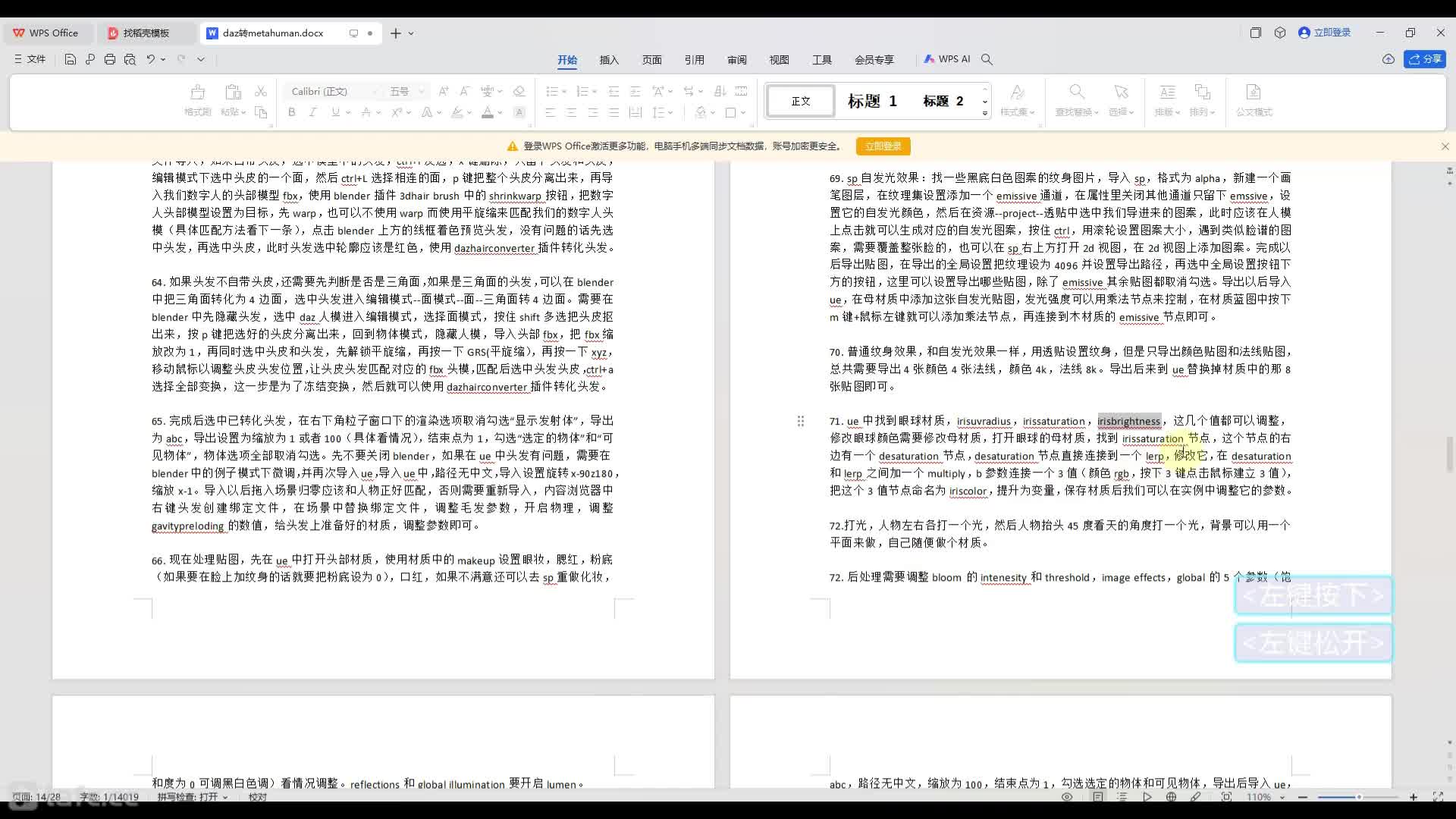Toggle superscript formatting
The image size is (1456, 819).
tap(397, 112)
